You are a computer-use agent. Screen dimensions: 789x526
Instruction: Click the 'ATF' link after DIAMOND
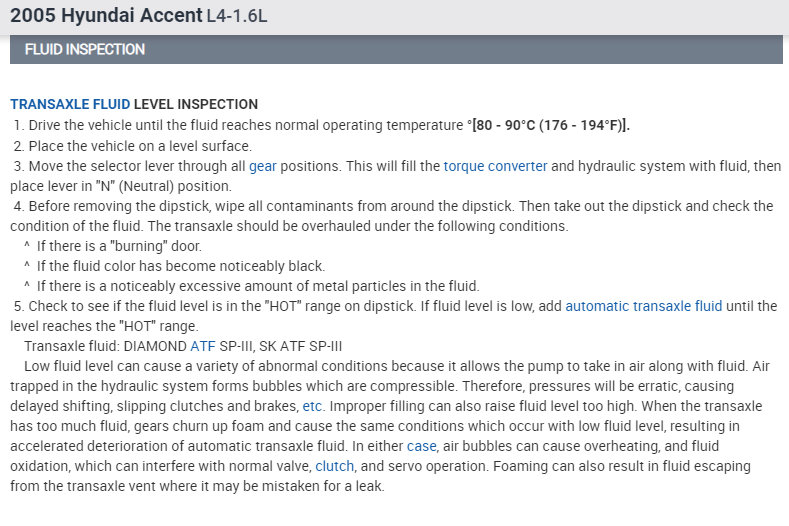coord(203,346)
